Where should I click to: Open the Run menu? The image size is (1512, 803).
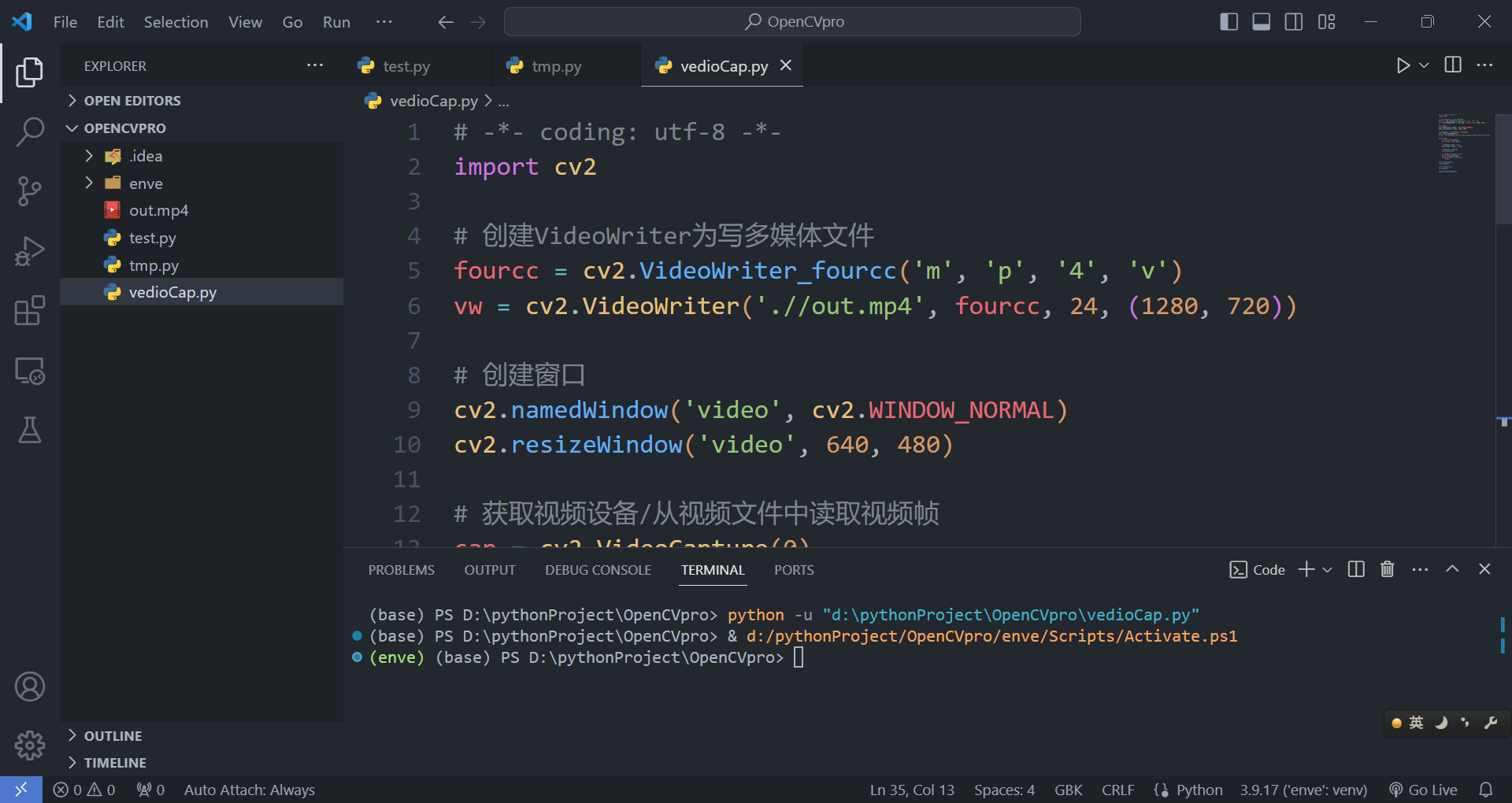coord(336,22)
